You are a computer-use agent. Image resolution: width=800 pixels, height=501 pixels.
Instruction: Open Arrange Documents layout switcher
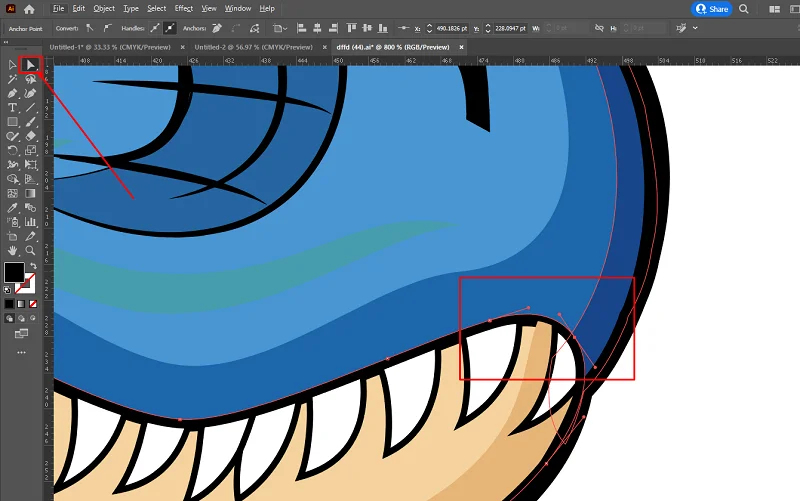(x=774, y=9)
